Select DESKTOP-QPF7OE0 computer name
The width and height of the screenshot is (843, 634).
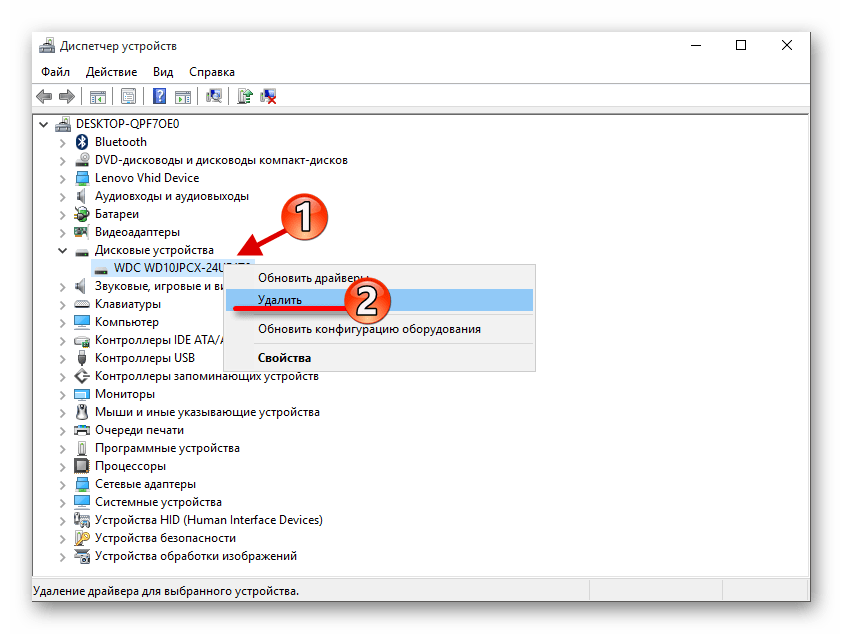(x=127, y=124)
